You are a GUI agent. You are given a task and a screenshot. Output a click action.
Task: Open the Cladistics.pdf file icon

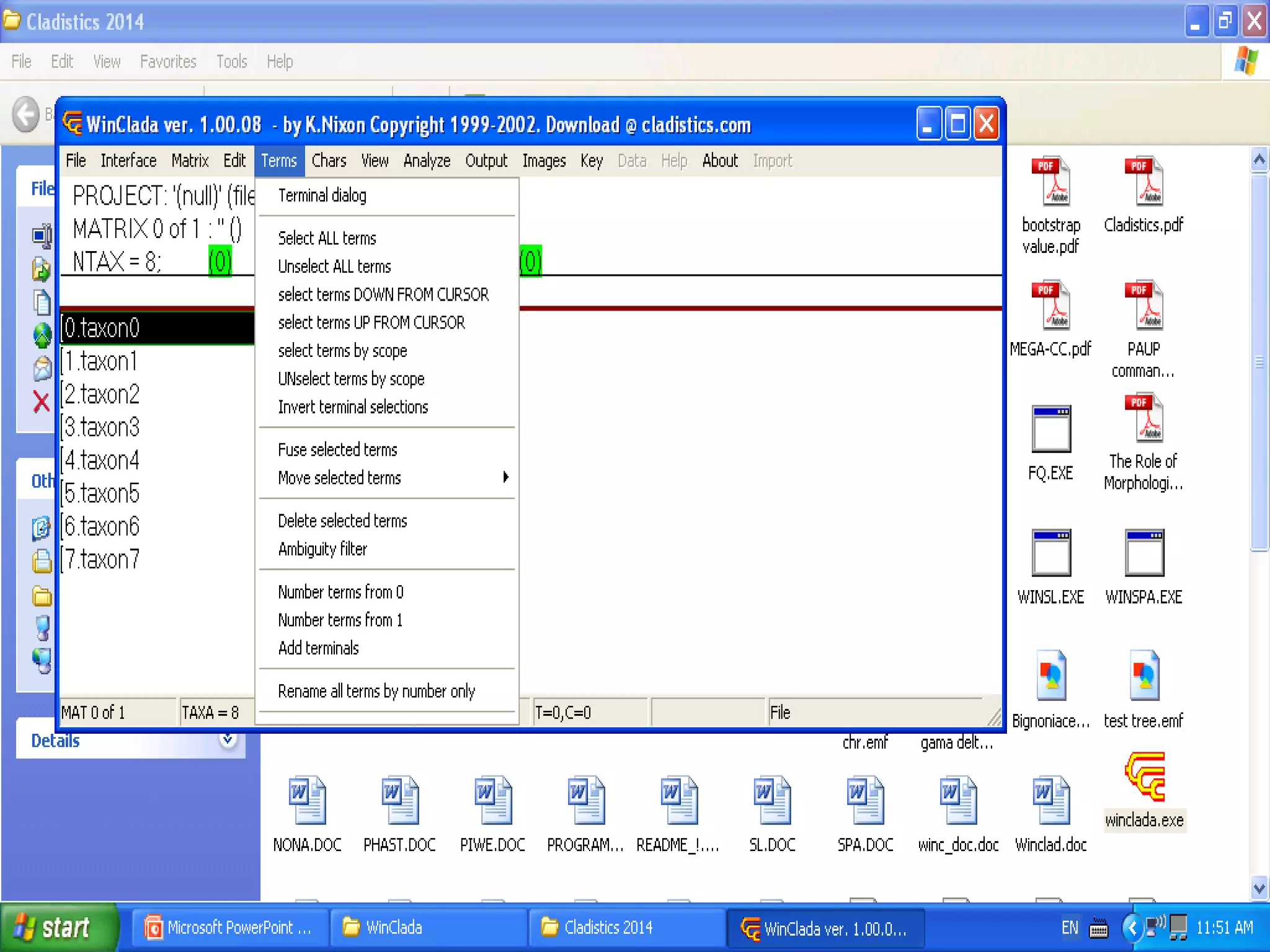1143,182
